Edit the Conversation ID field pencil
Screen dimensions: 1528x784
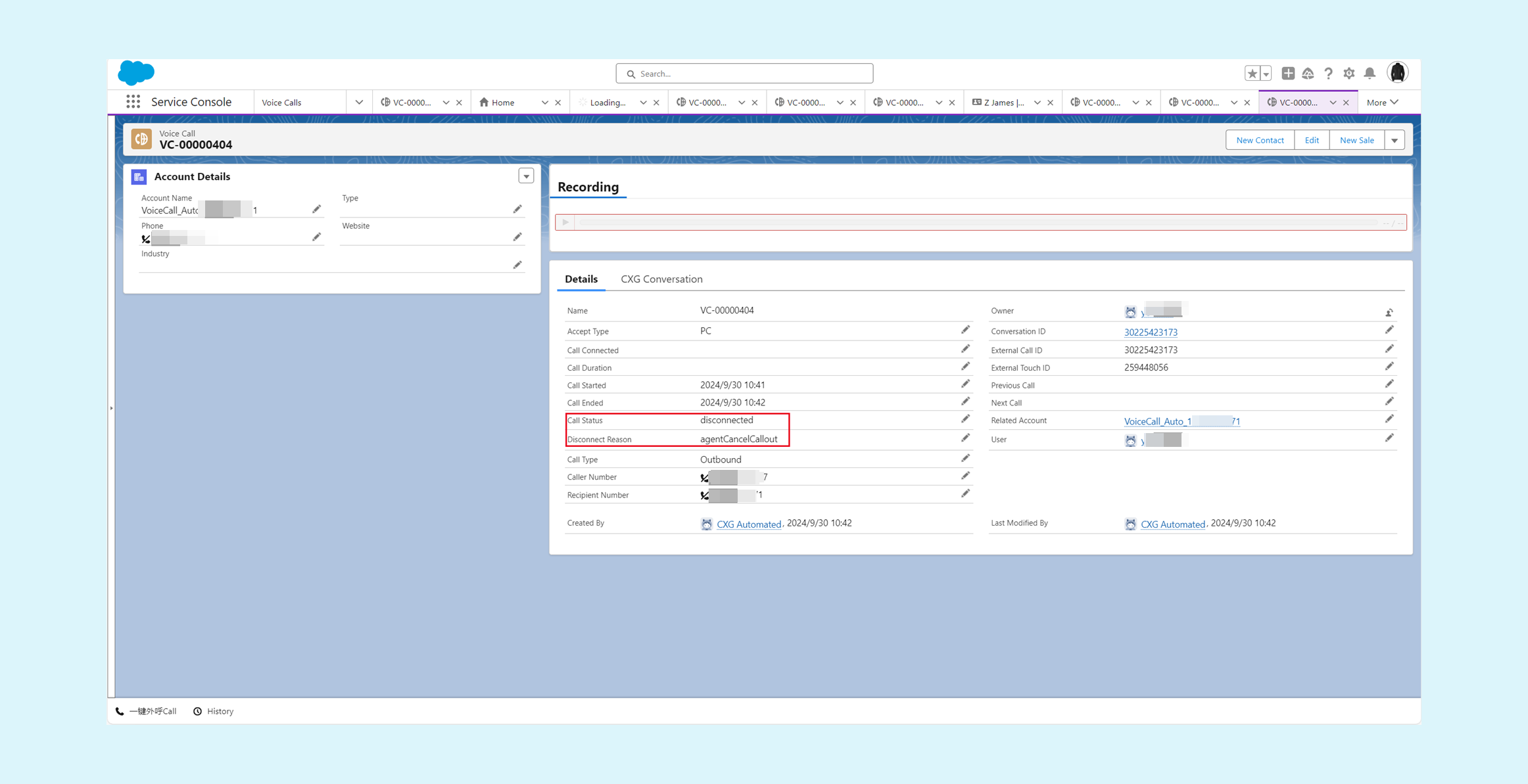point(1389,330)
